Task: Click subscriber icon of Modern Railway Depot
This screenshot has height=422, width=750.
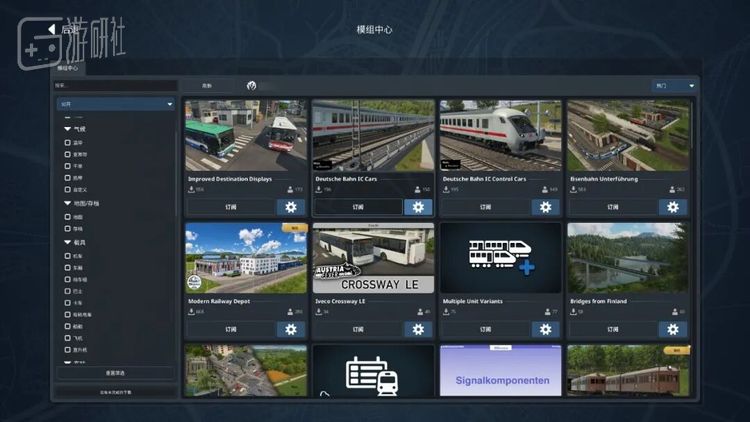Action: [x=290, y=312]
